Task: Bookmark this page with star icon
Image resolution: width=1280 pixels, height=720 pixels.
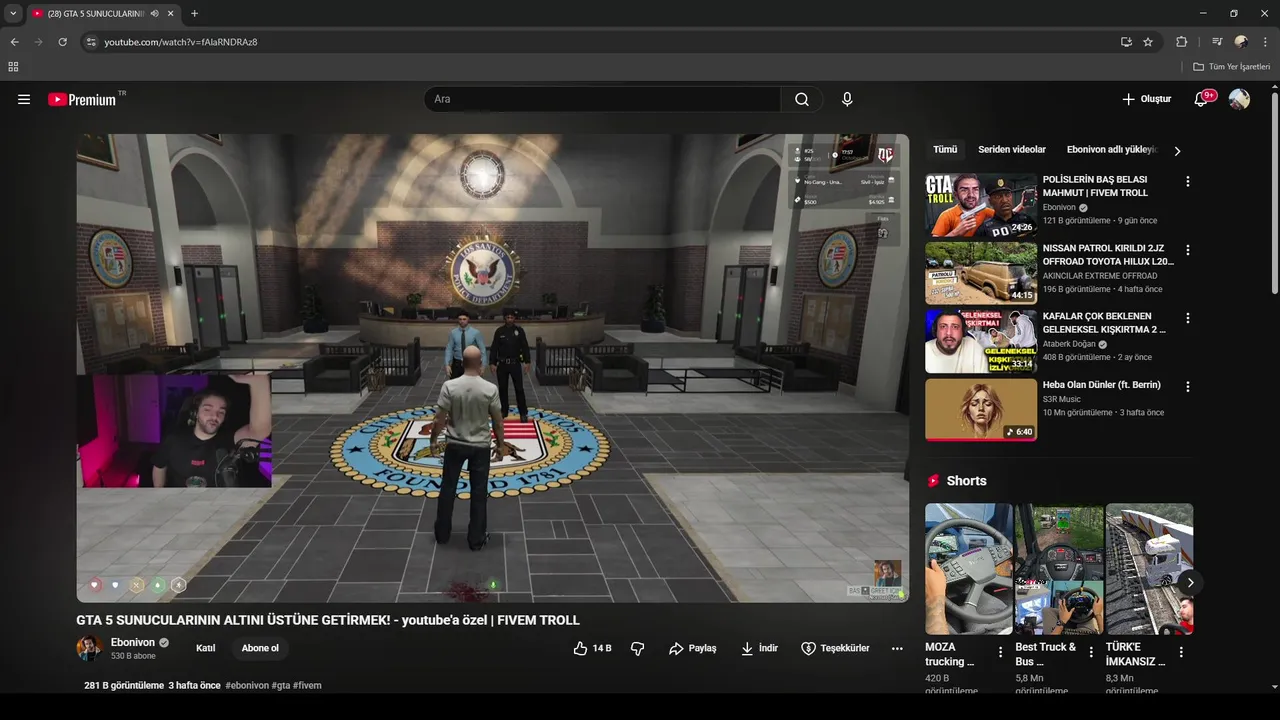Action: [x=1148, y=42]
